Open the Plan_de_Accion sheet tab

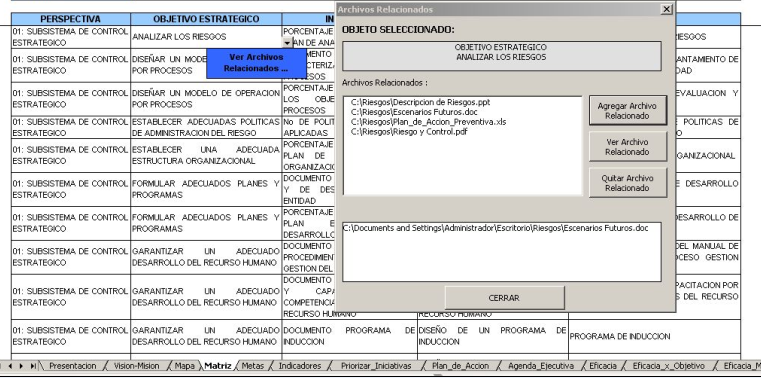click(460, 366)
